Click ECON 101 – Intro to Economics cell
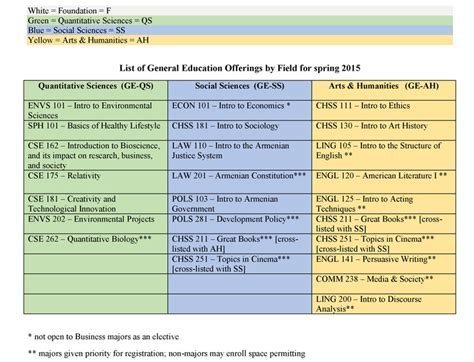 pyautogui.click(x=240, y=110)
